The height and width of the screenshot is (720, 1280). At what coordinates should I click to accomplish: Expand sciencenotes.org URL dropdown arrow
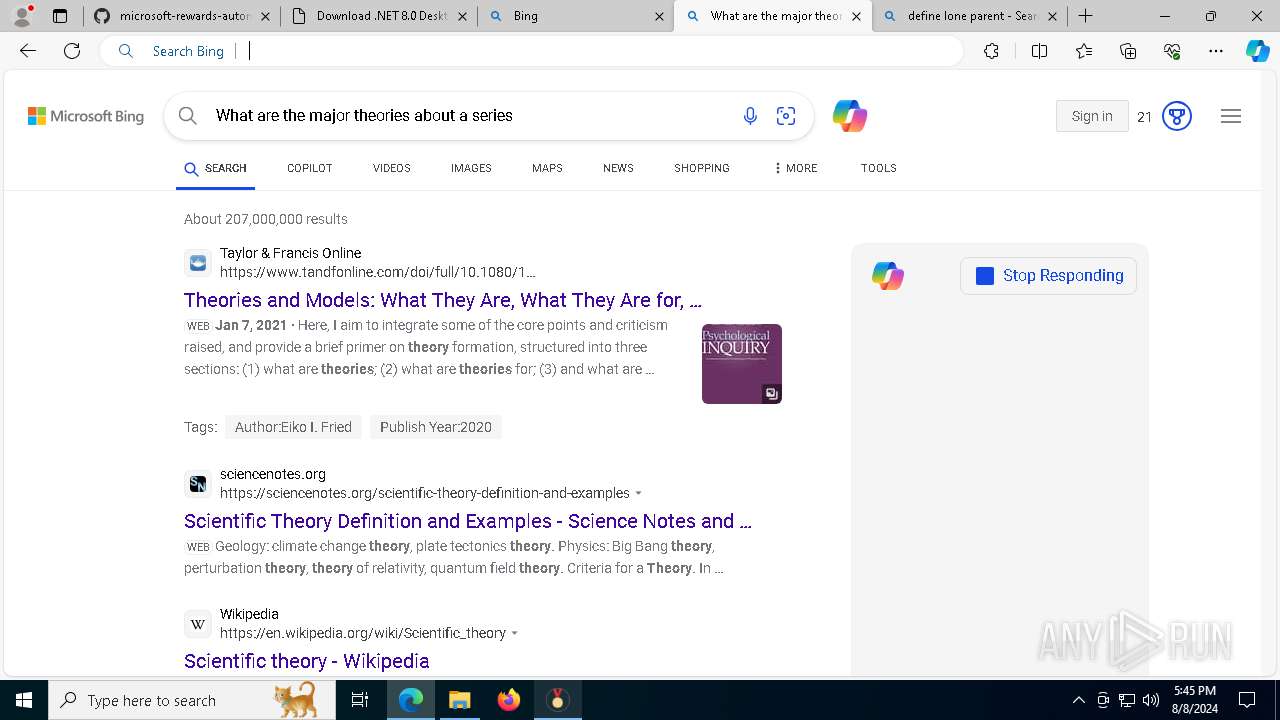639,493
